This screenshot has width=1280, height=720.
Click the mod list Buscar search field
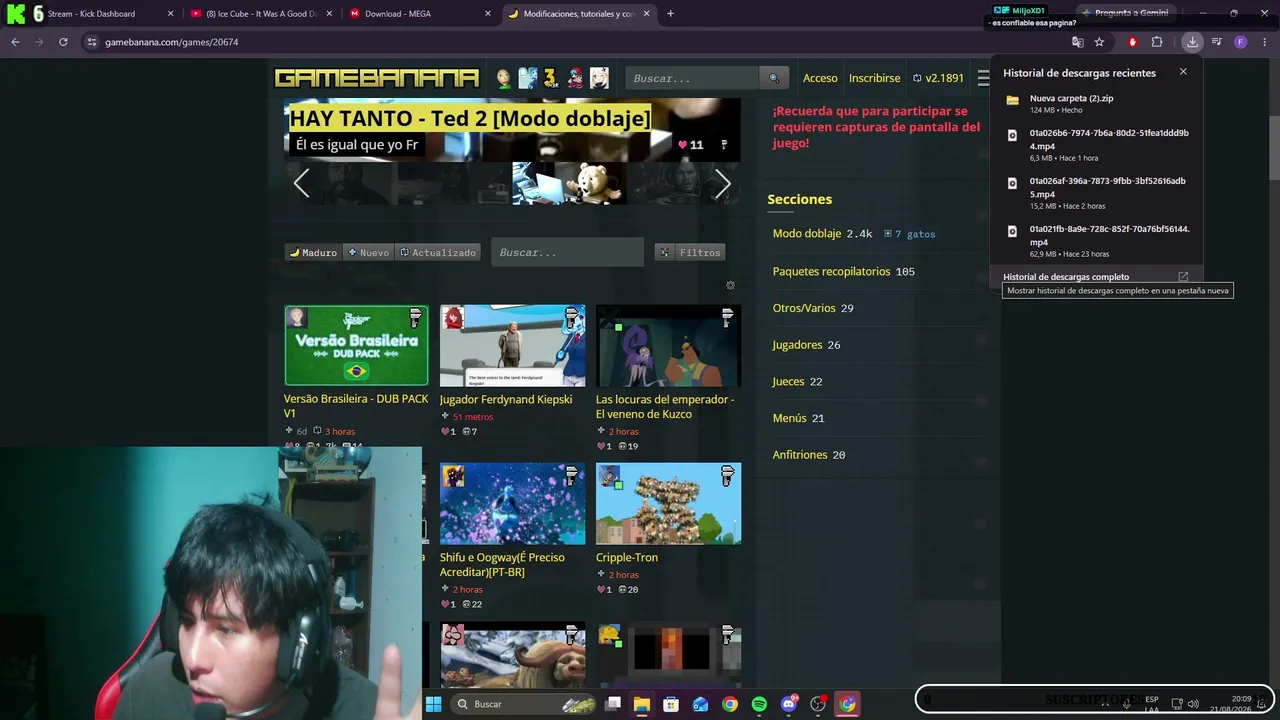[567, 253]
